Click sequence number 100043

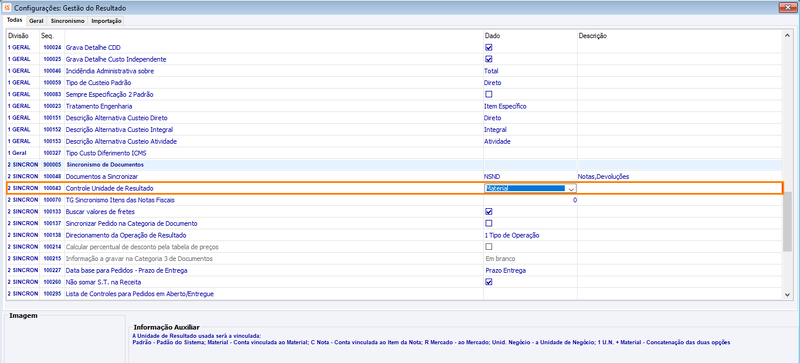point(52,188)
